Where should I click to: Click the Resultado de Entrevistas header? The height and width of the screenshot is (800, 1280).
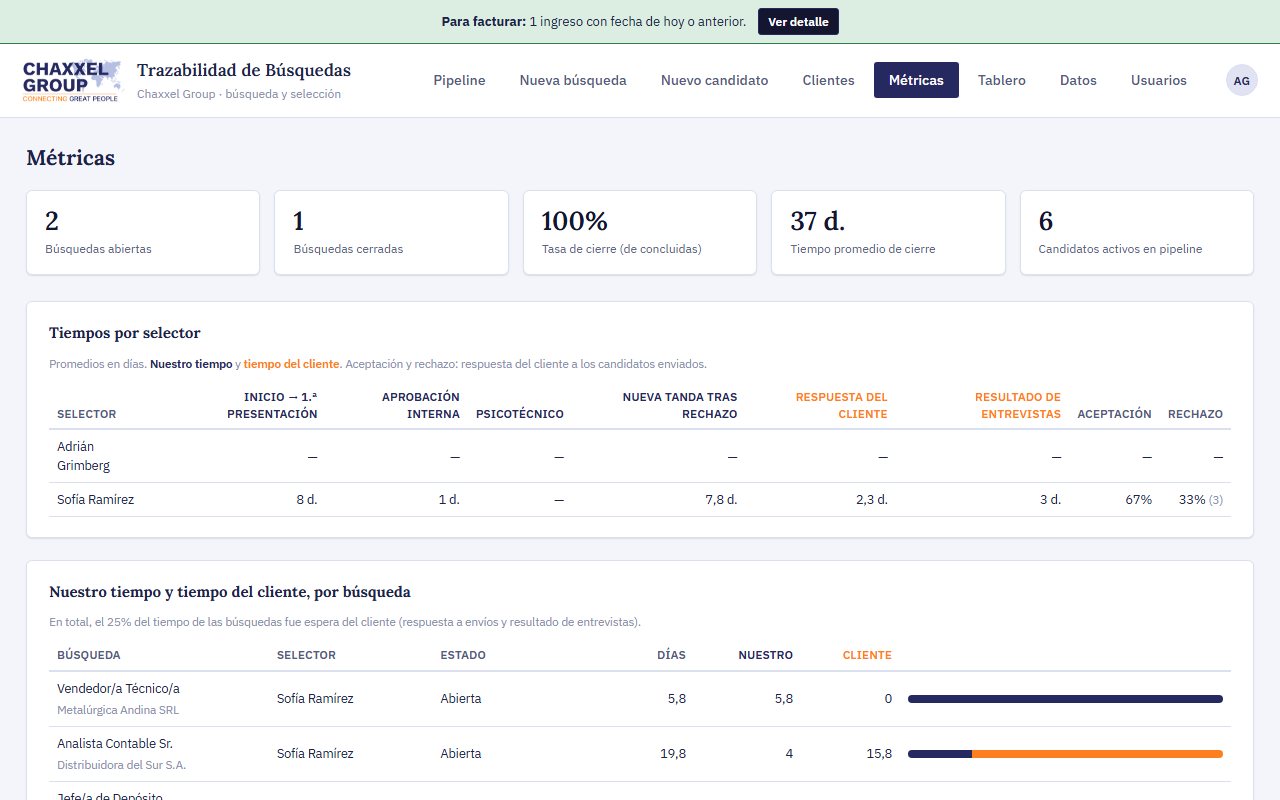click(x=1018, y=405)
